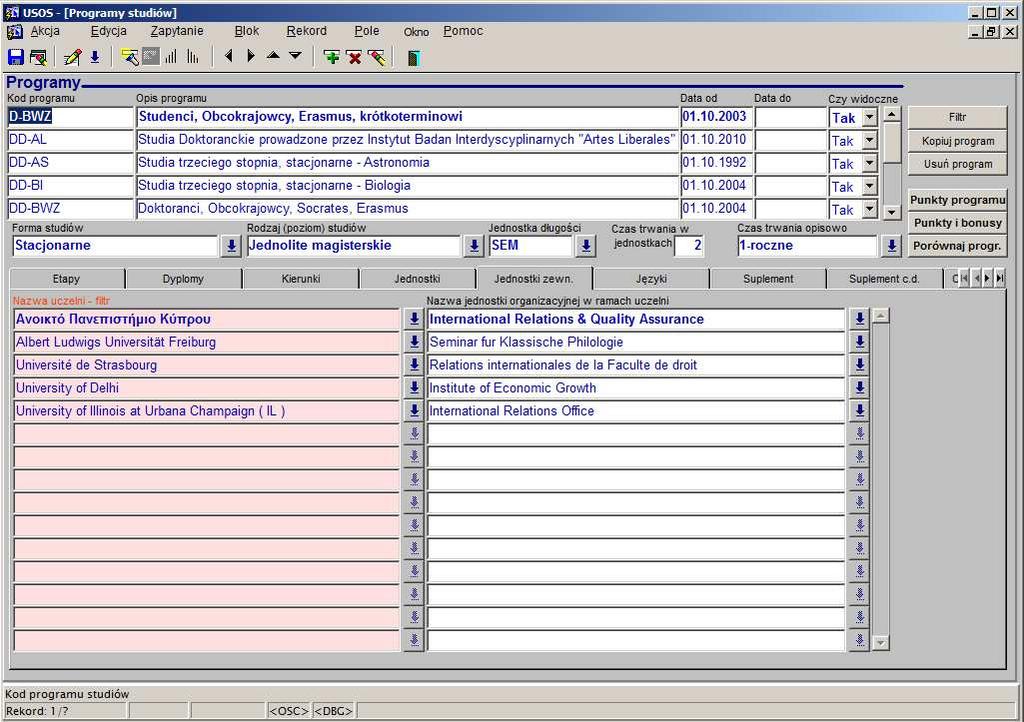Expand Czy widoczne dropdown for DD-AS
This screenshot has height=722, width=1024.
[x=869, y=163]
